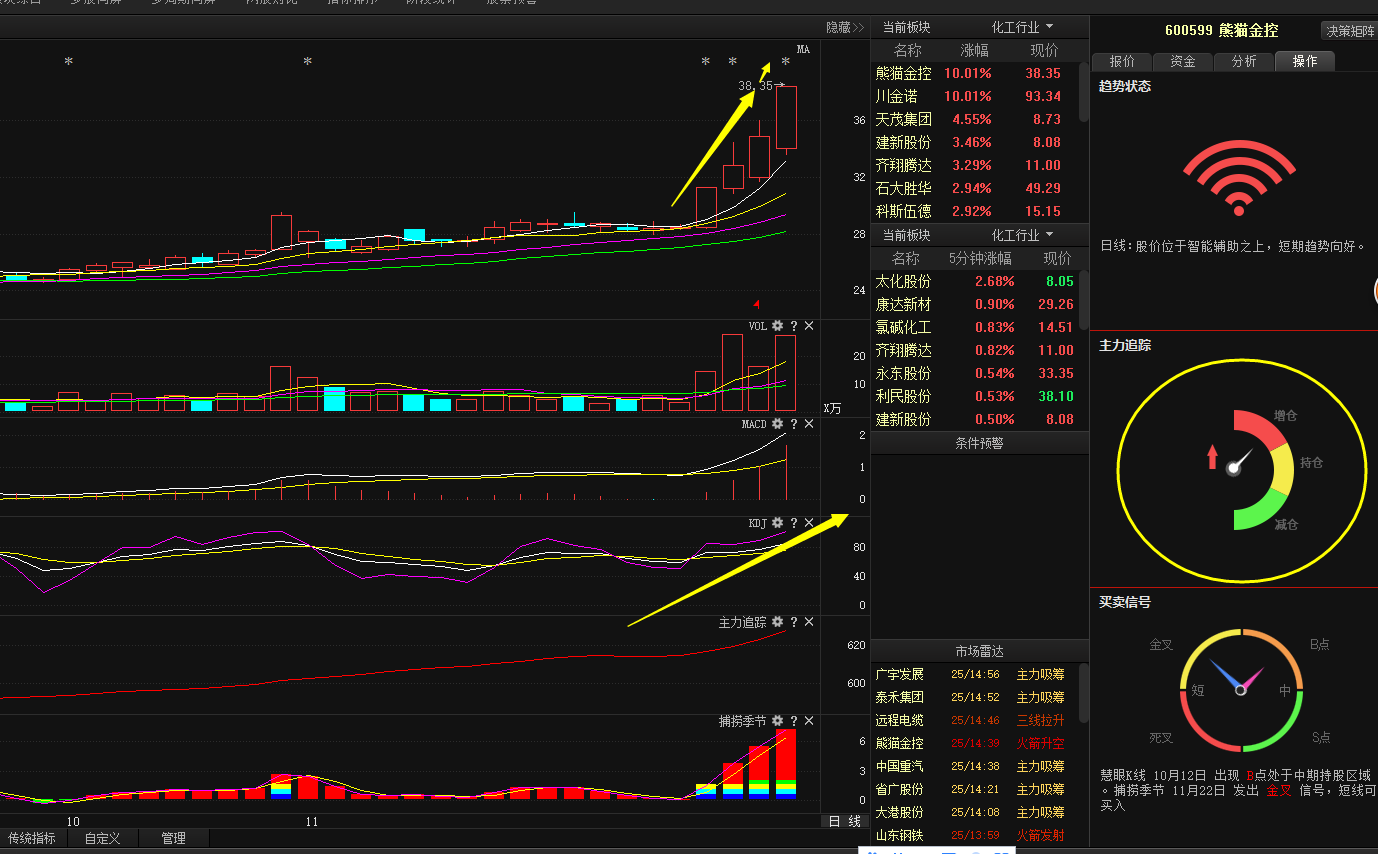Open MACD indicator settings gear
The image size is (1378, 854).
[x=778, y=424]
